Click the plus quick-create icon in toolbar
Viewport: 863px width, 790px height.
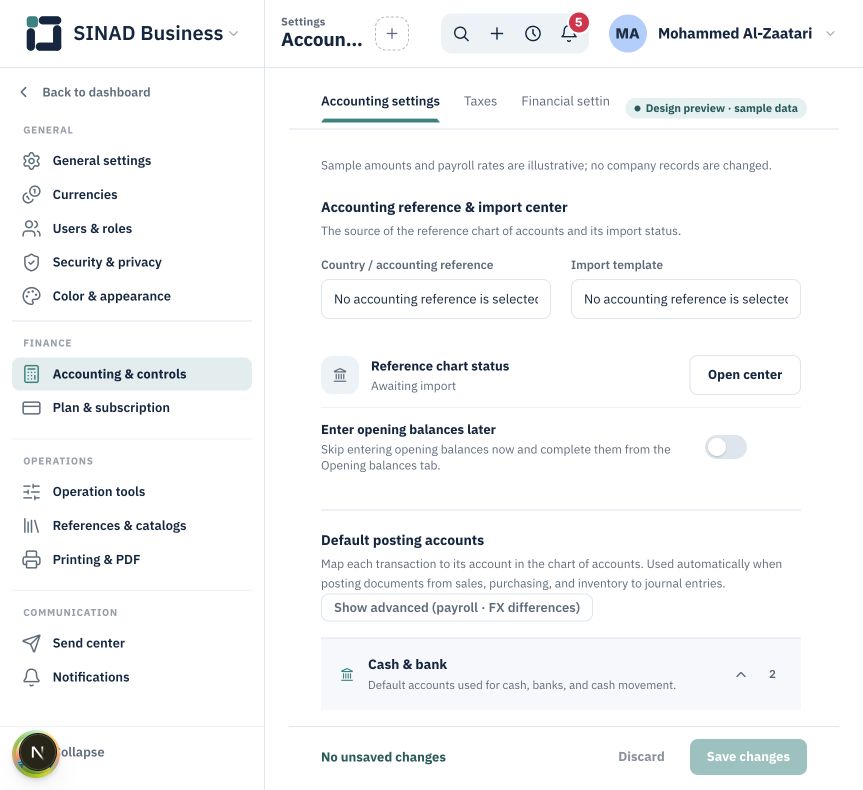point(497,34)
